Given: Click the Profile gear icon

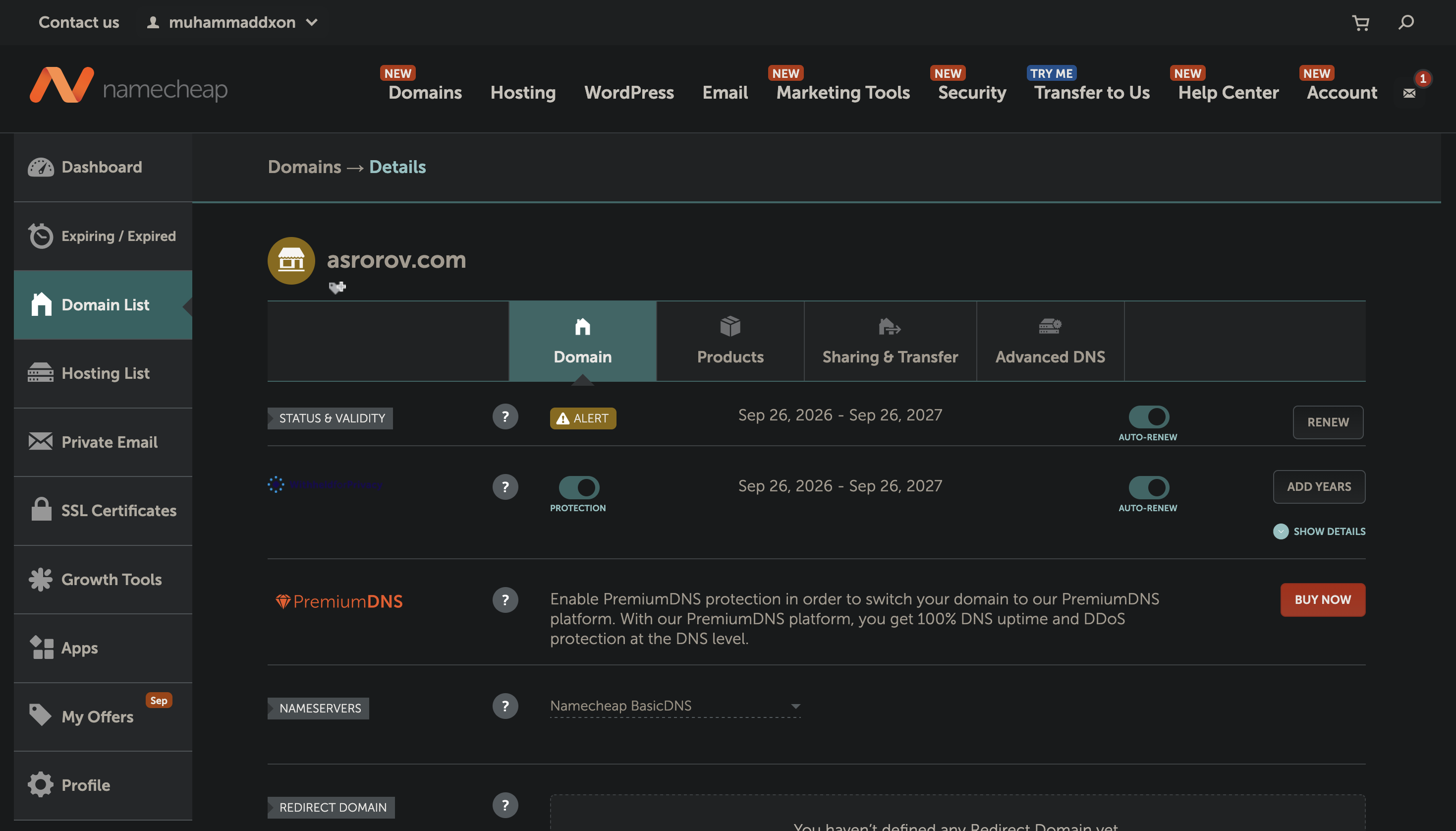Looking at the screenshot, I should [x=41, y=785].
